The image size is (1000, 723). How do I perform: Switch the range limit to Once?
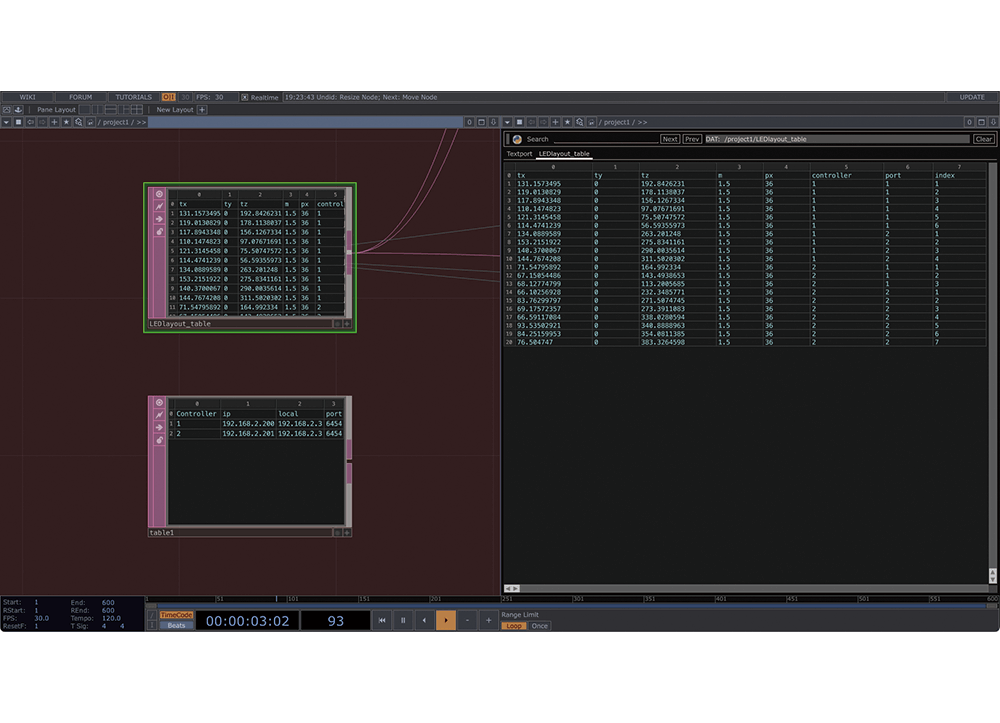coord(539,626)
